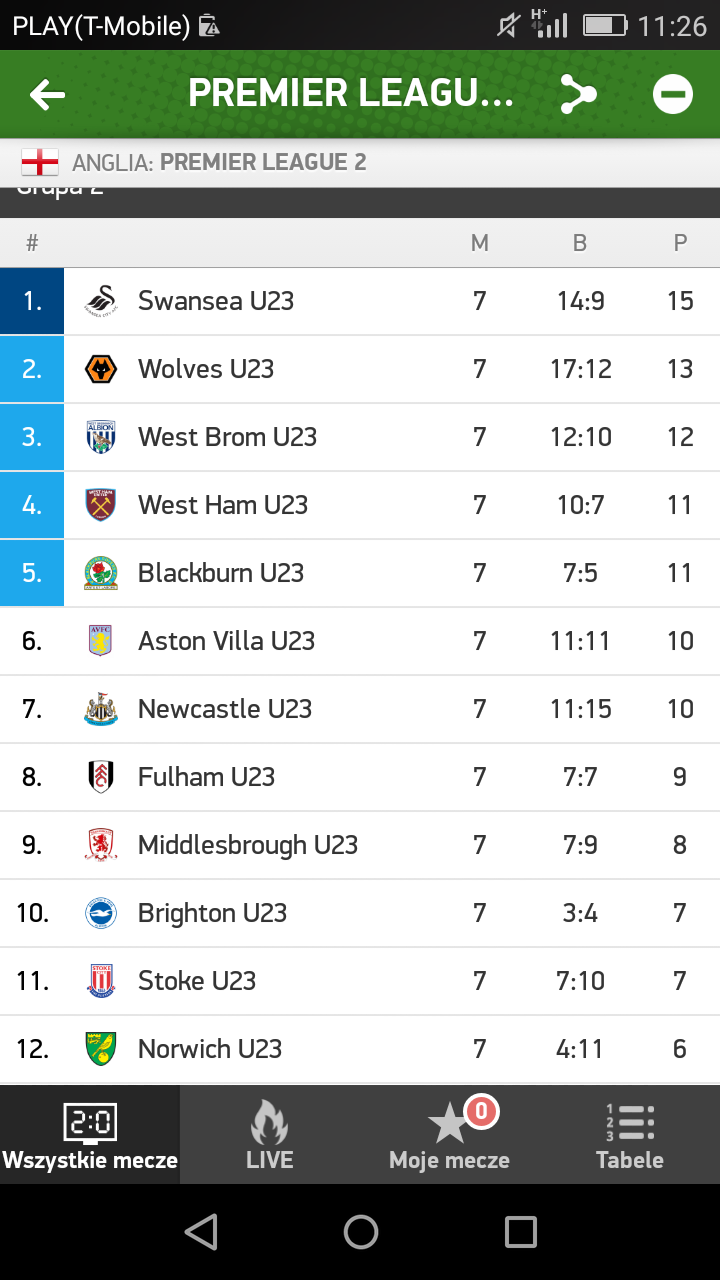Select West Ham U23 table row
This screenshot has width=720, height=1280.
[x=360, y=504]
